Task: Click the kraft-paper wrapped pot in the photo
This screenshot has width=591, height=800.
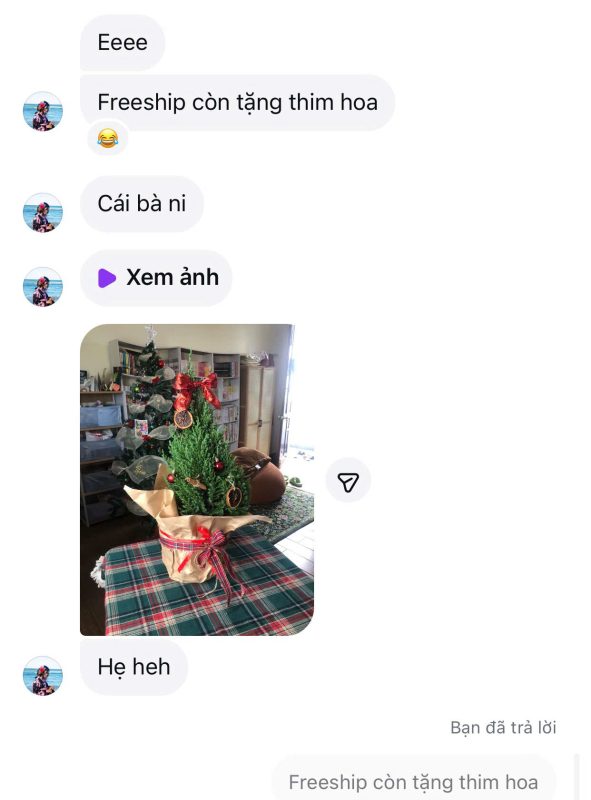Action: coord(196,543)
